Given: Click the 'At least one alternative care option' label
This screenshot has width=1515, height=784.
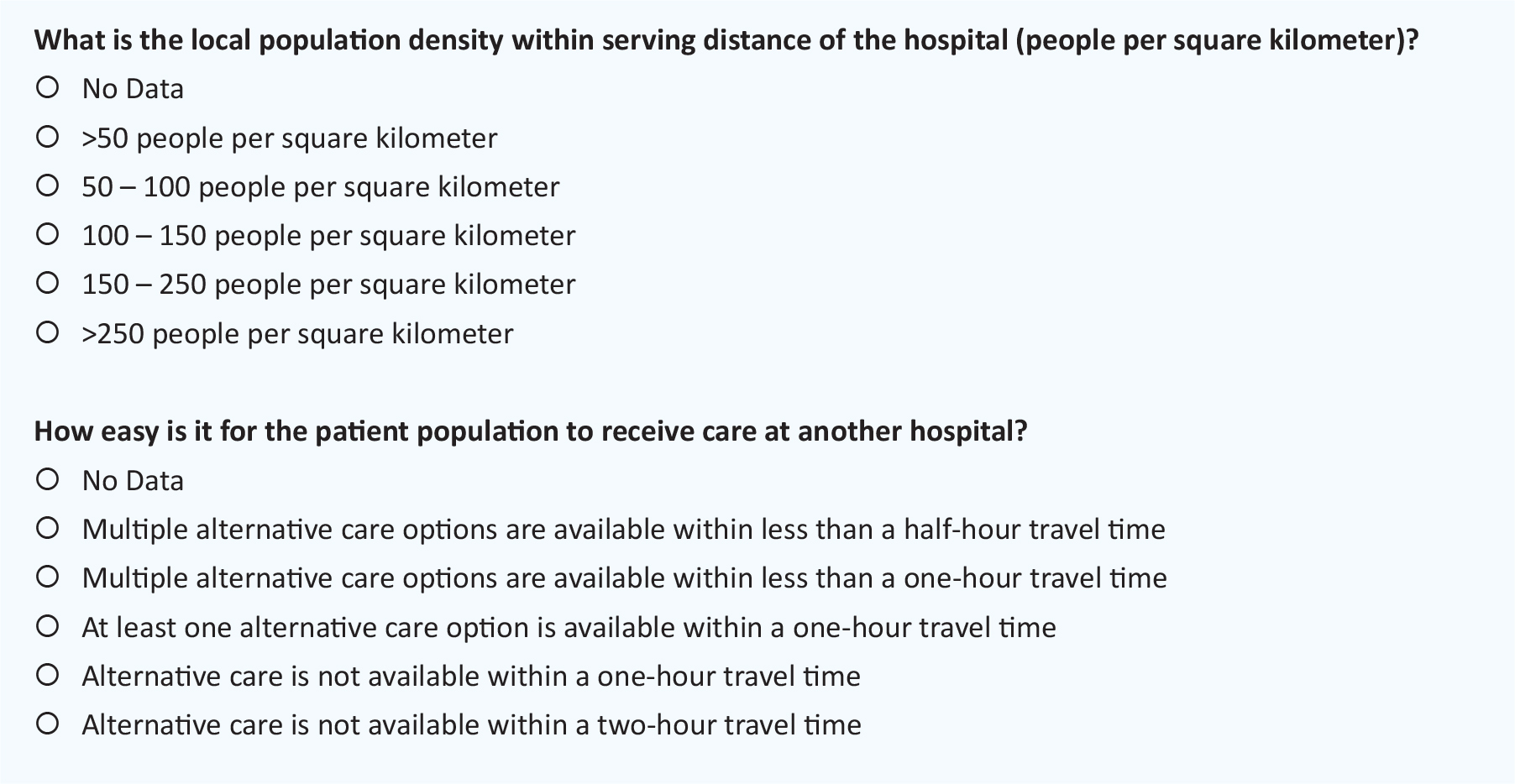Looking at the screenshot, I should (x=569, y=628).
